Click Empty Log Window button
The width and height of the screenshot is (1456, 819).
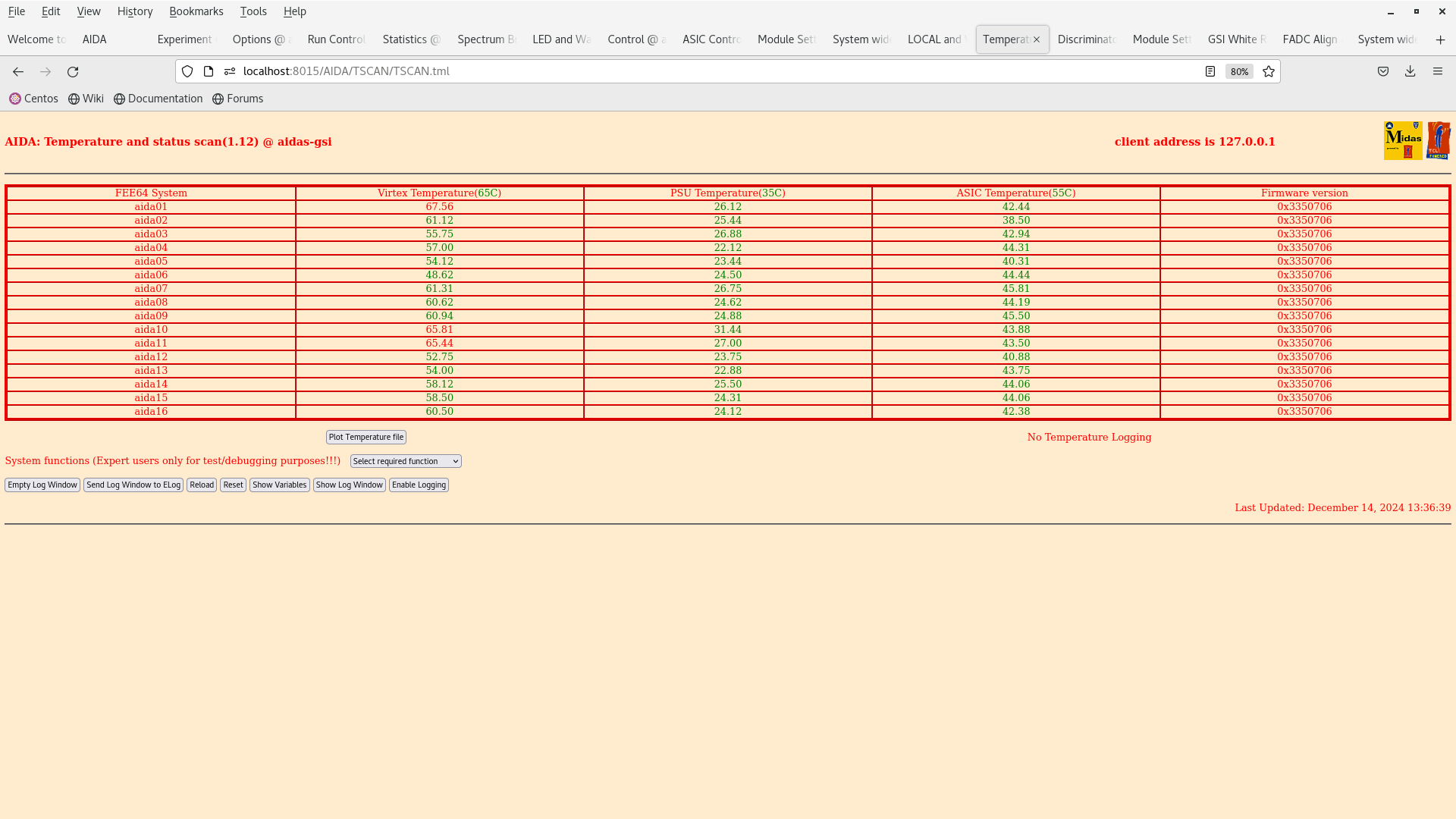click(x=42, y=485)
